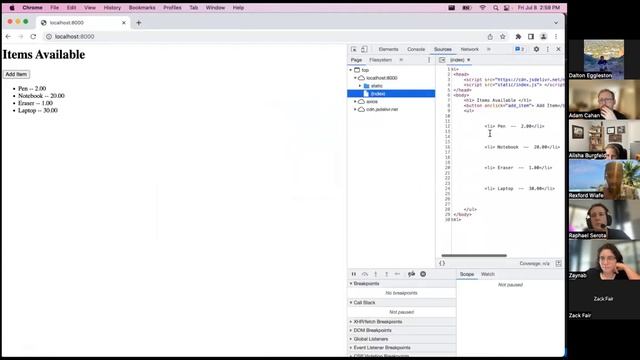The height and width of the screenshot is (360, 640).
Task: Click the step into button
Action: click(x=376, y=274)
